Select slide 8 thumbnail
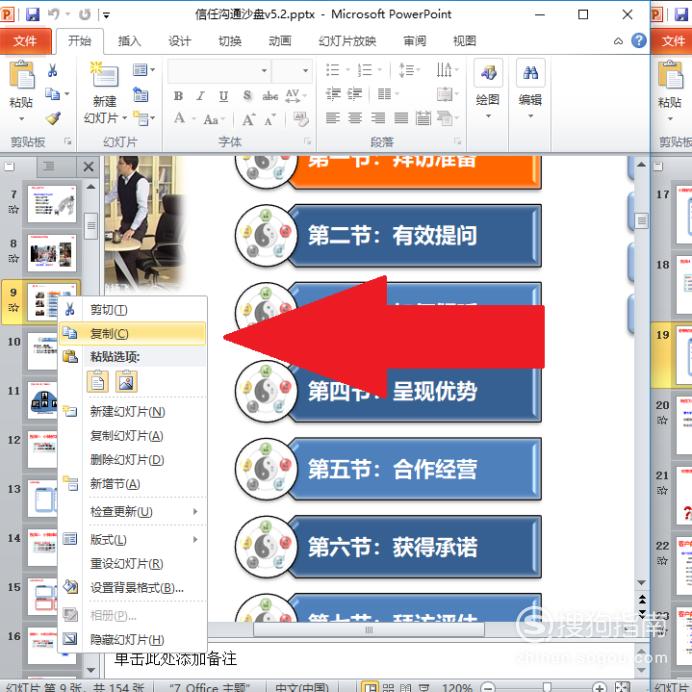The width and height of the screenshot is (692, 692). (x=52, y=253)
